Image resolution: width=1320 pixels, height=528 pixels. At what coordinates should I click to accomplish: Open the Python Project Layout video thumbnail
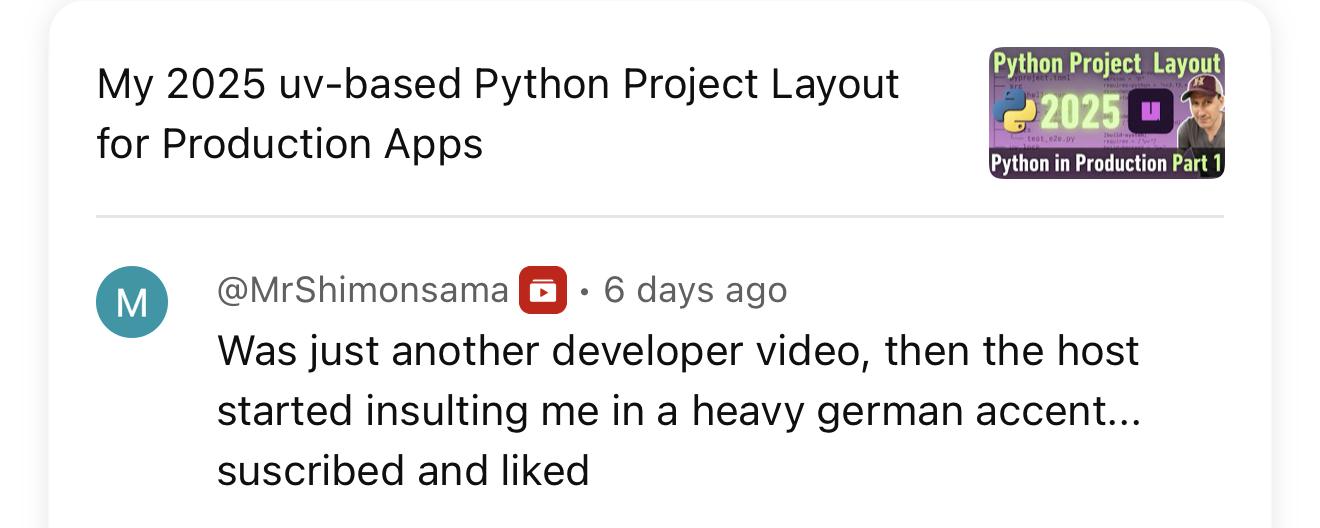coord(1106,112)
